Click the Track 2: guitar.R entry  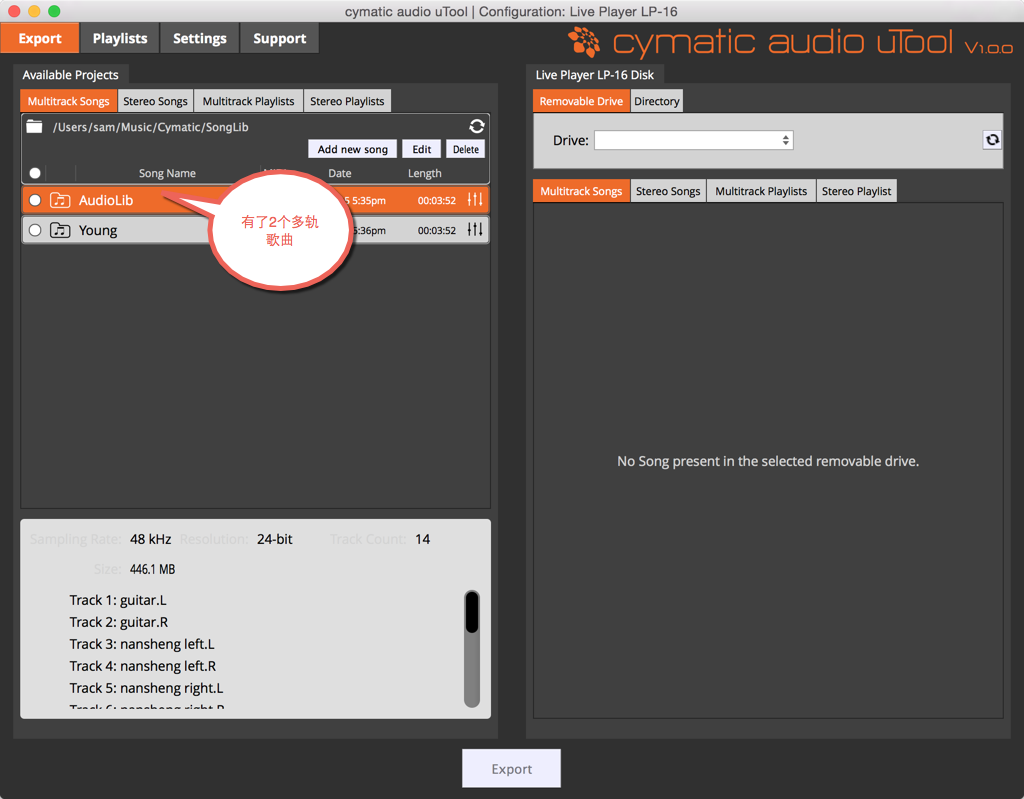click(119, 622)
